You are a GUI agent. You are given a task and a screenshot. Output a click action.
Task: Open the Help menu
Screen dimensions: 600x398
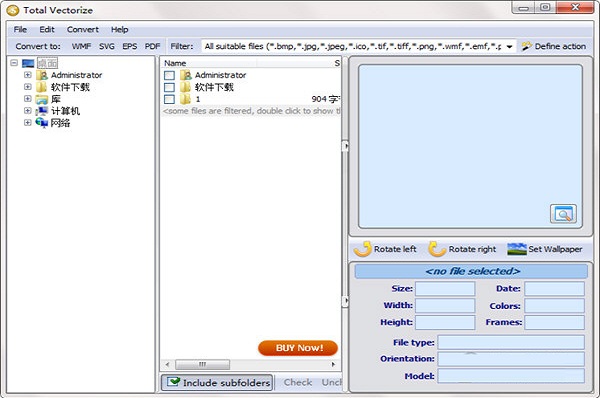(x=119, y=29)
